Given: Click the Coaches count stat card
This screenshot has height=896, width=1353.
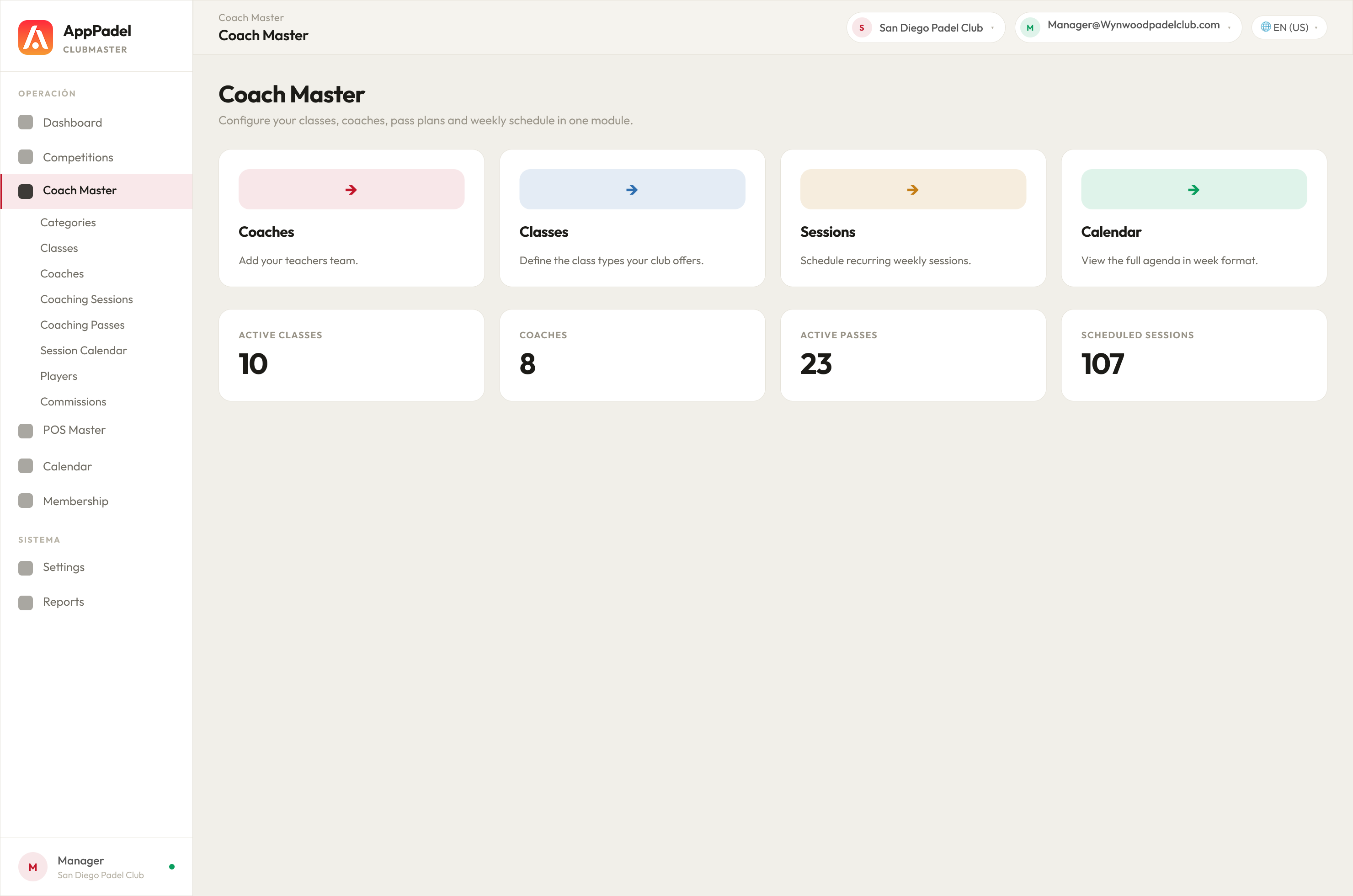Looking at the screenshot, I should pyautogui.click(x=632, y=356).
